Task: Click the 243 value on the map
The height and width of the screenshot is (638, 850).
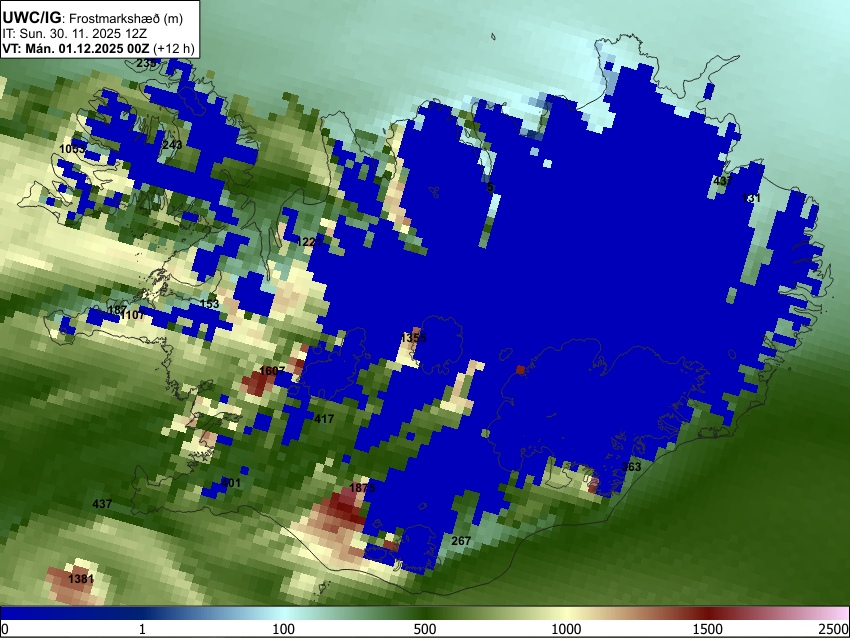Action: [172, 145]
